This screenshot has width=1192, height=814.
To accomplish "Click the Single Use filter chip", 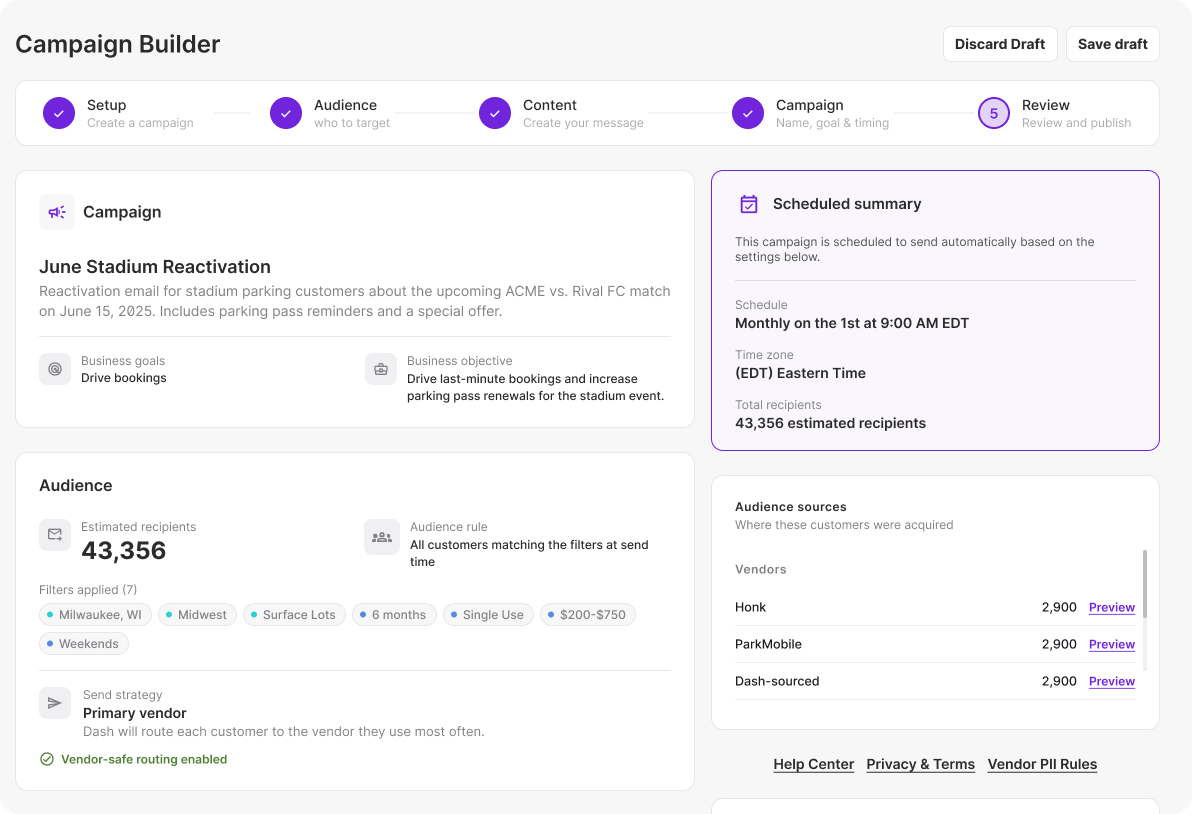I will click(x=488, y=614).
